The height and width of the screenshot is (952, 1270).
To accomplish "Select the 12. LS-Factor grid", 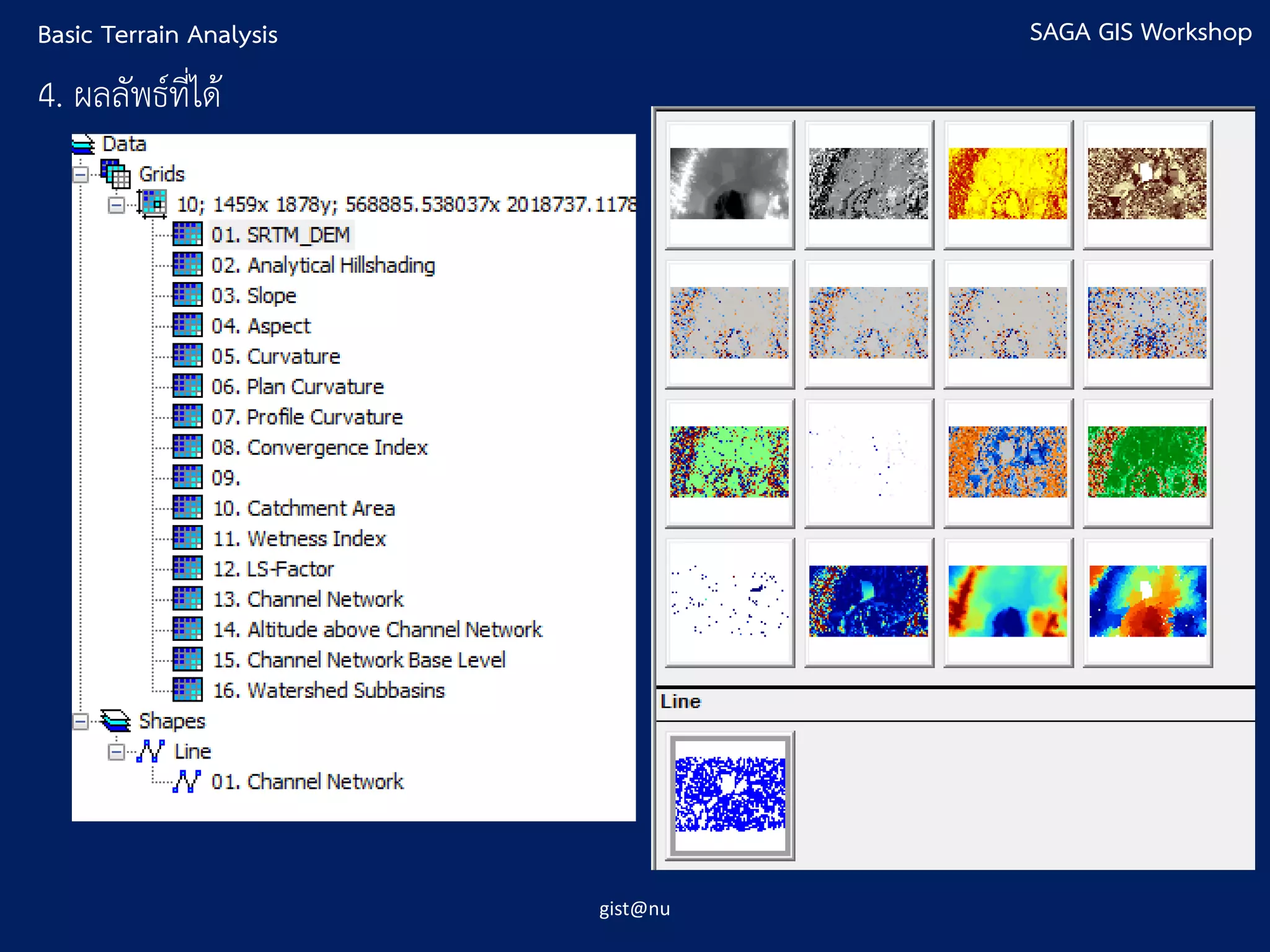I will point(273,569).
